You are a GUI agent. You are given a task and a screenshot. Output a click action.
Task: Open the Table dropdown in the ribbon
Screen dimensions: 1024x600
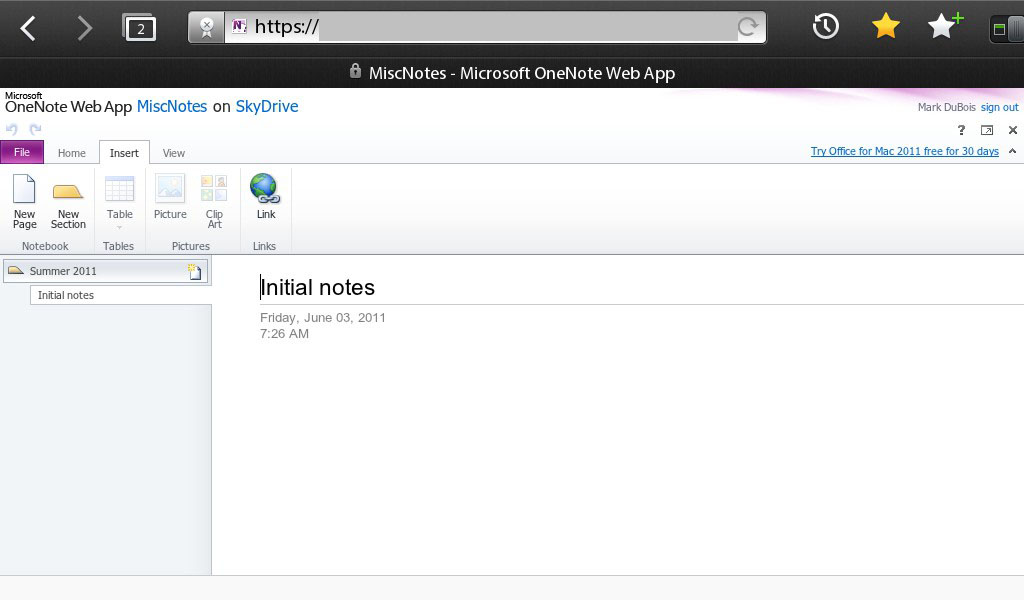coord(120,201)
